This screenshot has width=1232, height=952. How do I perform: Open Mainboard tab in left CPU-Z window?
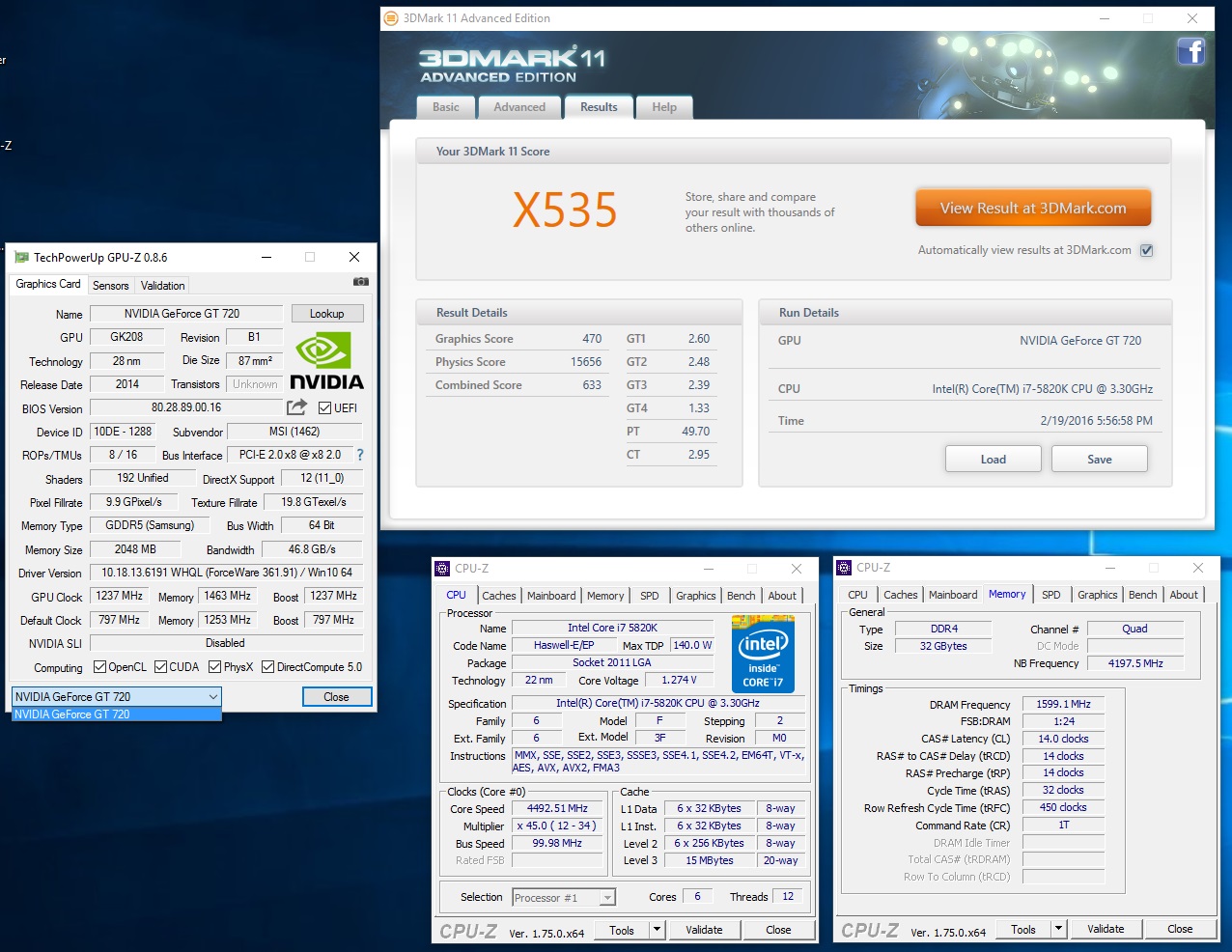(551, 596)
